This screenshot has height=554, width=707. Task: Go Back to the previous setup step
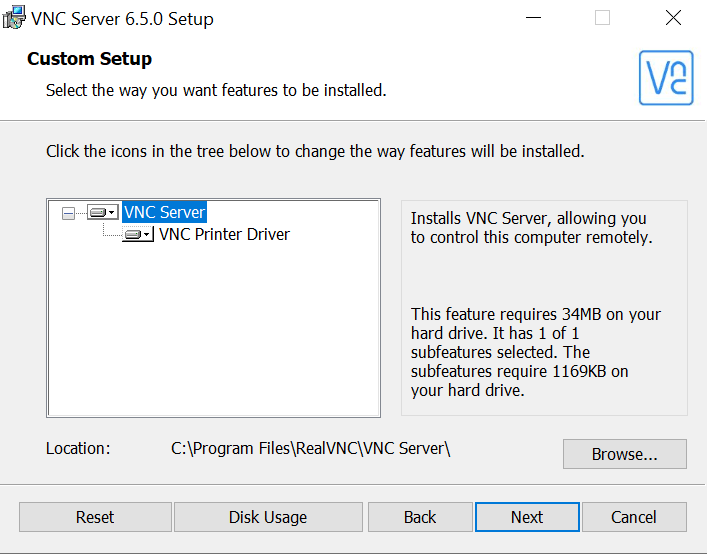pyautogui.click(x=420, y=517)
